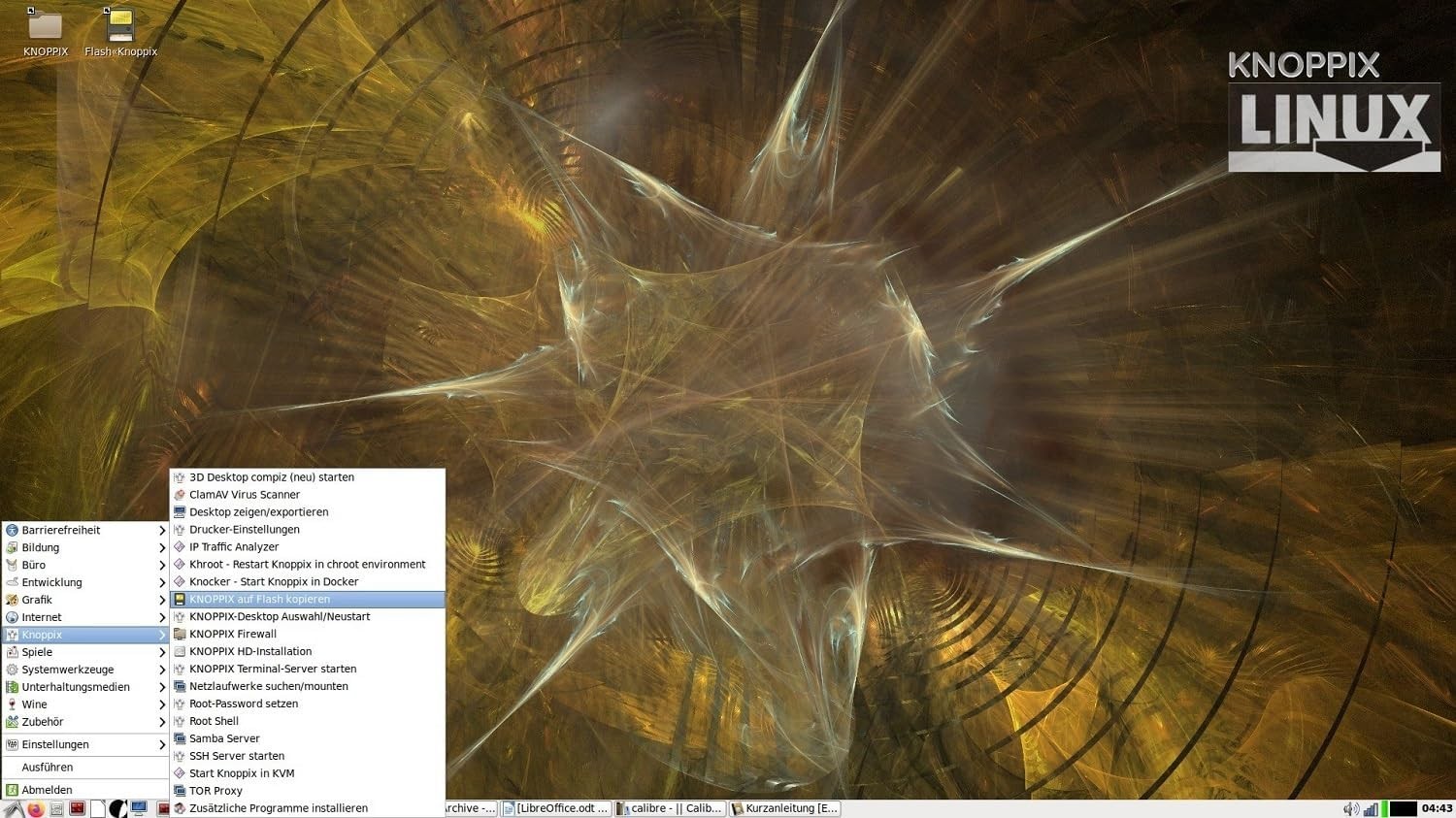Expand the Internet submenu arrow

coord(162,618)
